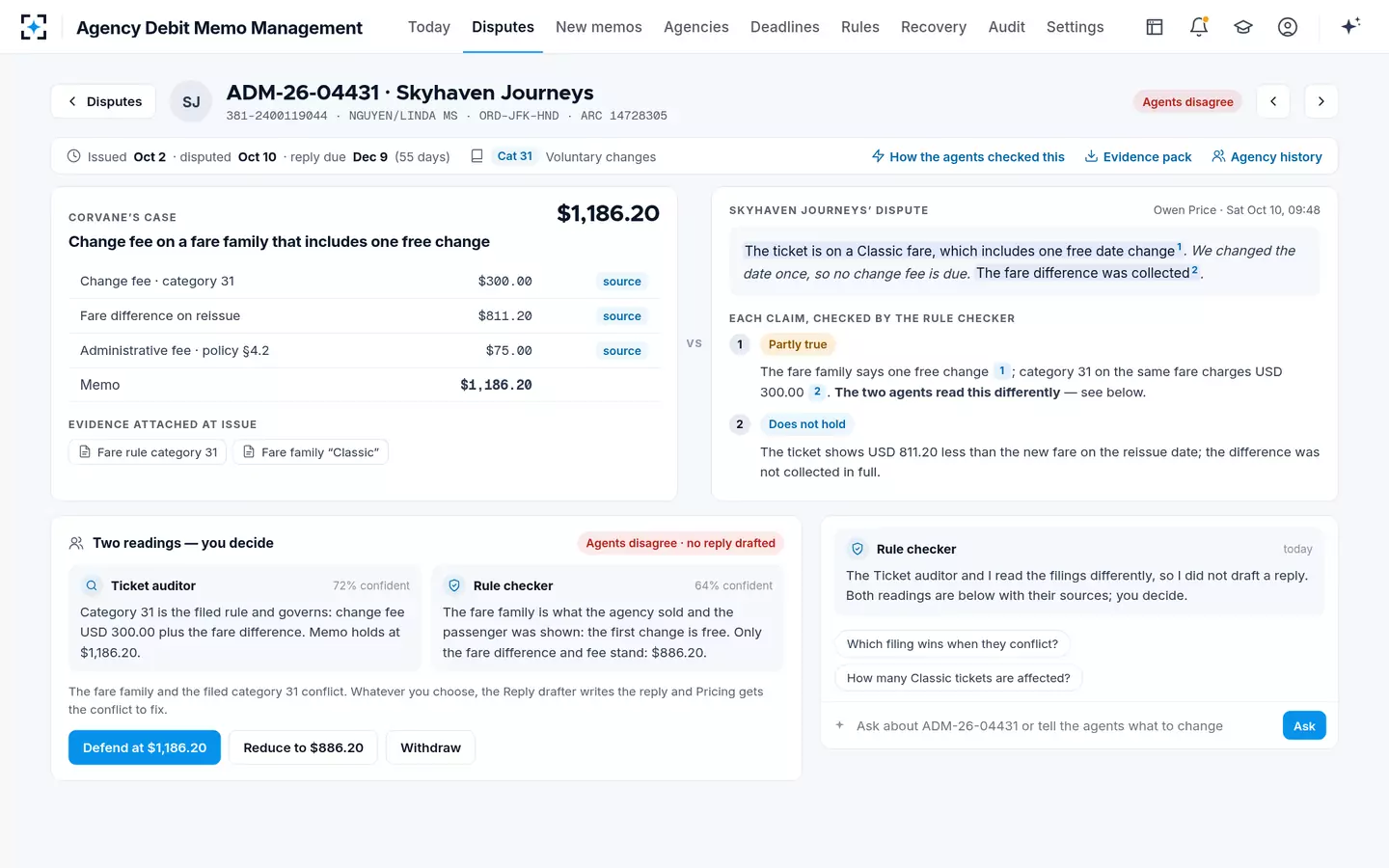Image resolution: width=1389 pixels, height=868 pixels.
Task: Open citation 1 in dispute text
Action: point(1179,248)
